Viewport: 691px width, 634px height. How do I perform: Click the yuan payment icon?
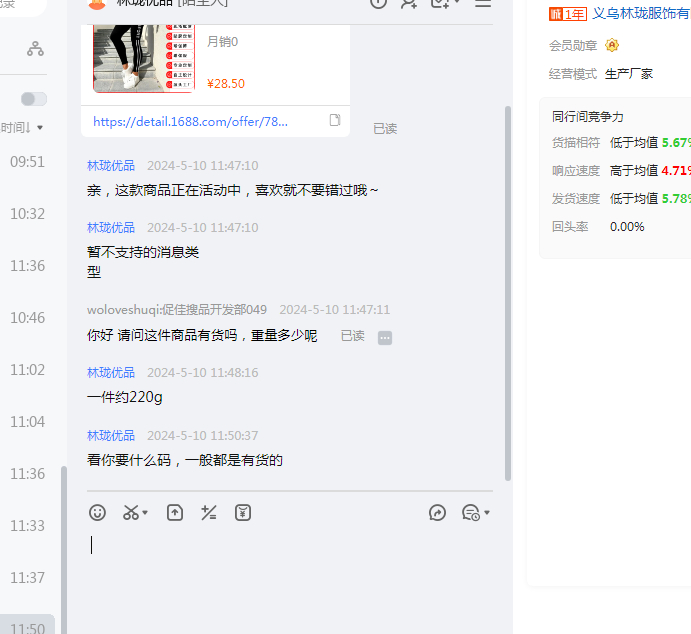tap(243, 513)
